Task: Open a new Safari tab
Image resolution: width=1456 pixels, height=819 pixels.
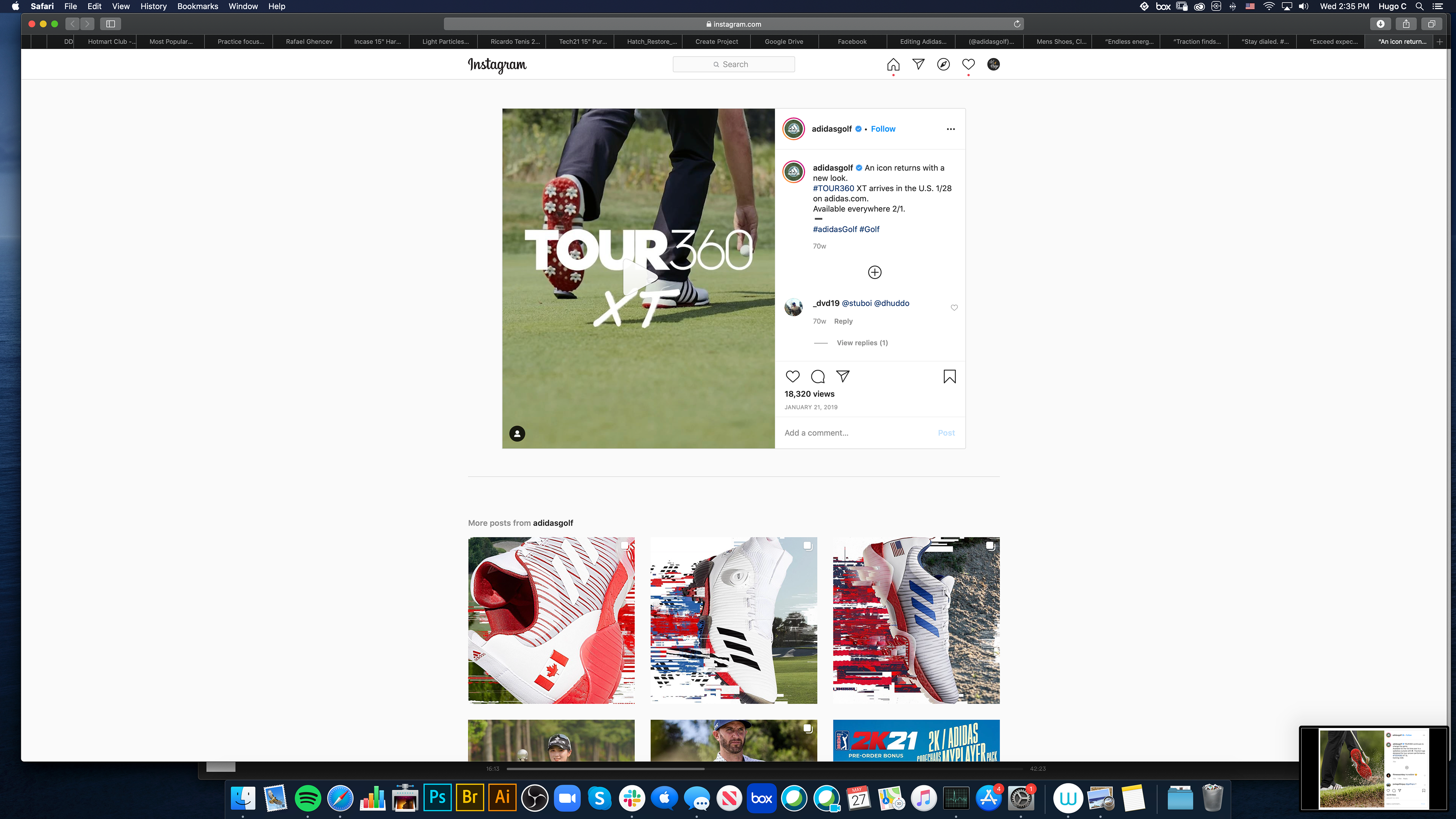Action: coord(1440,41)
